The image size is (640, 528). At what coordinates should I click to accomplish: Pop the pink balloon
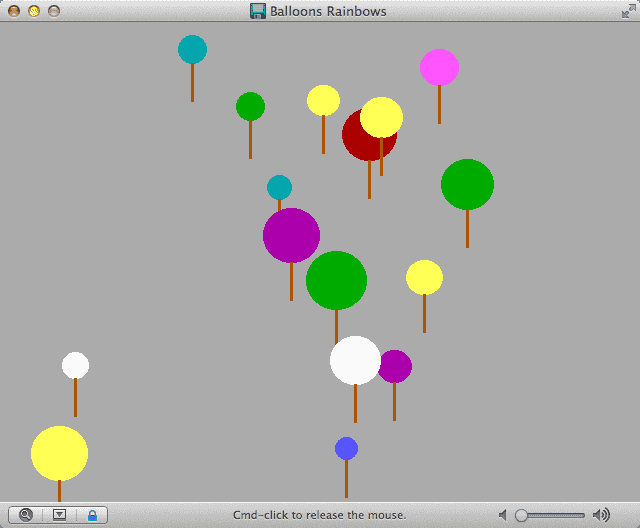439,67
